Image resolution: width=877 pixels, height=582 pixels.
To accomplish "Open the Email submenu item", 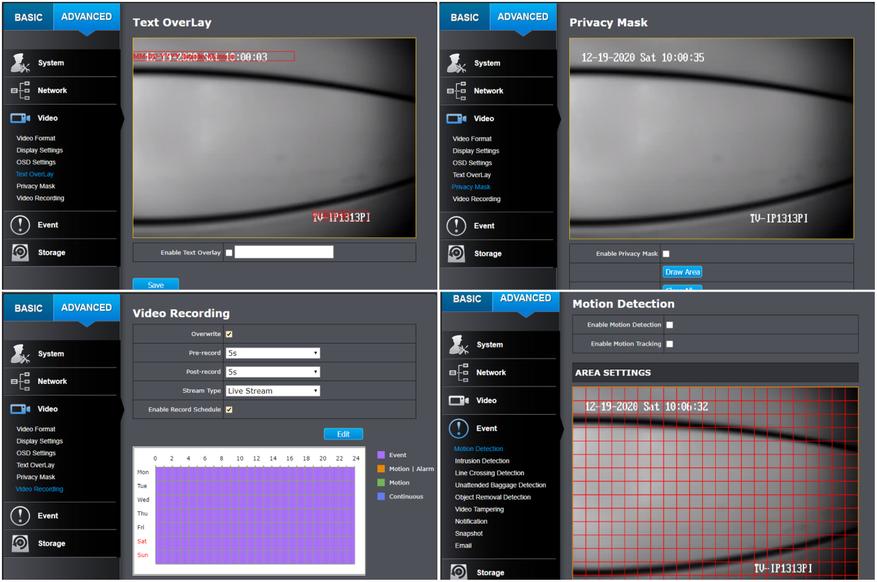I will (x=463, y=546).
